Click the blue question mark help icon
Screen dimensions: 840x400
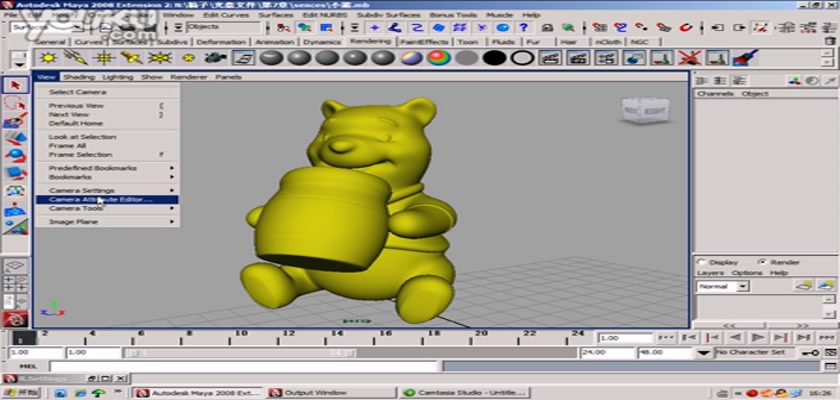523,28
